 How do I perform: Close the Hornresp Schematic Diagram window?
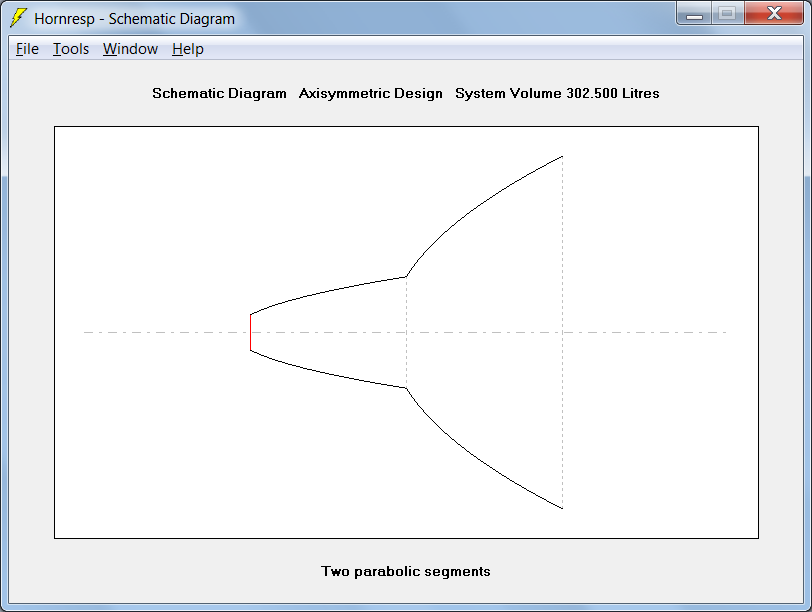pos(774,13)
